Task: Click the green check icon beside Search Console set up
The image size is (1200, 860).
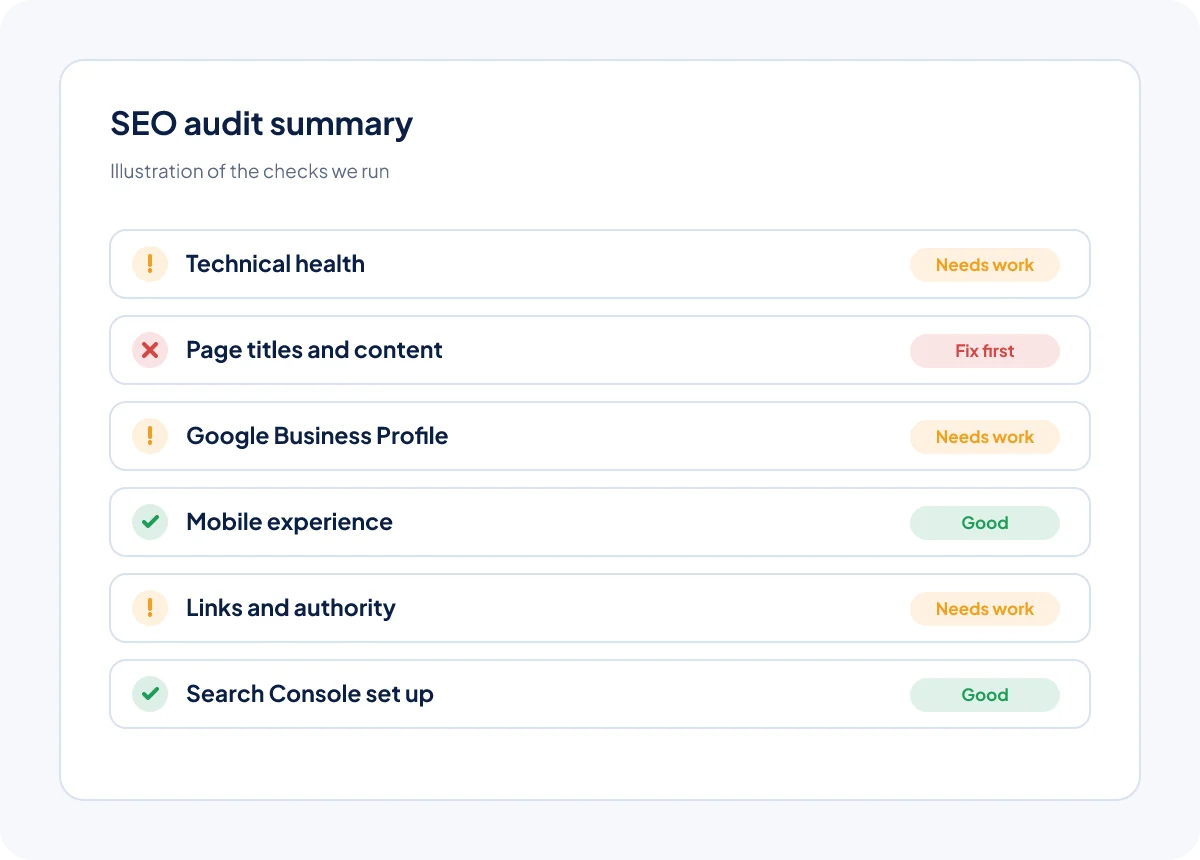Action: coord(150,694)
